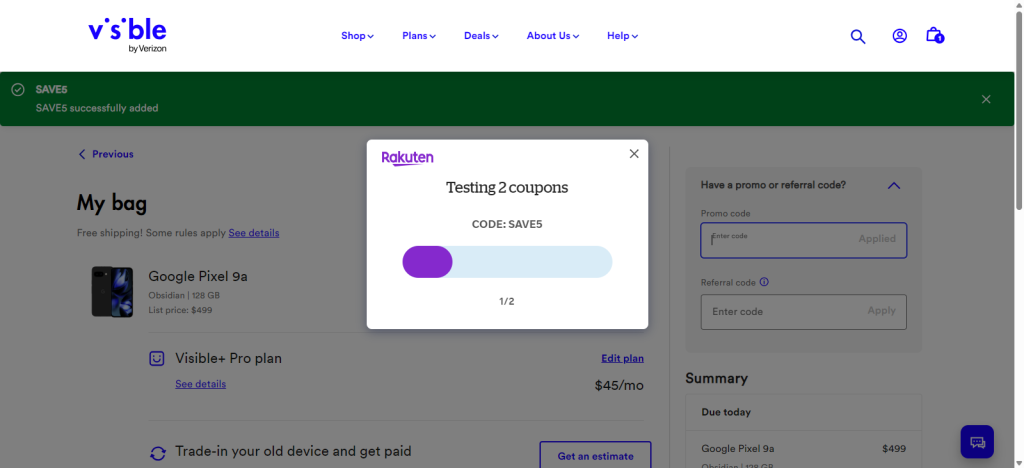This screenshot has height=468, width=1024.
Task: Click the $45/mo plan price
Action: coord(619,385)
